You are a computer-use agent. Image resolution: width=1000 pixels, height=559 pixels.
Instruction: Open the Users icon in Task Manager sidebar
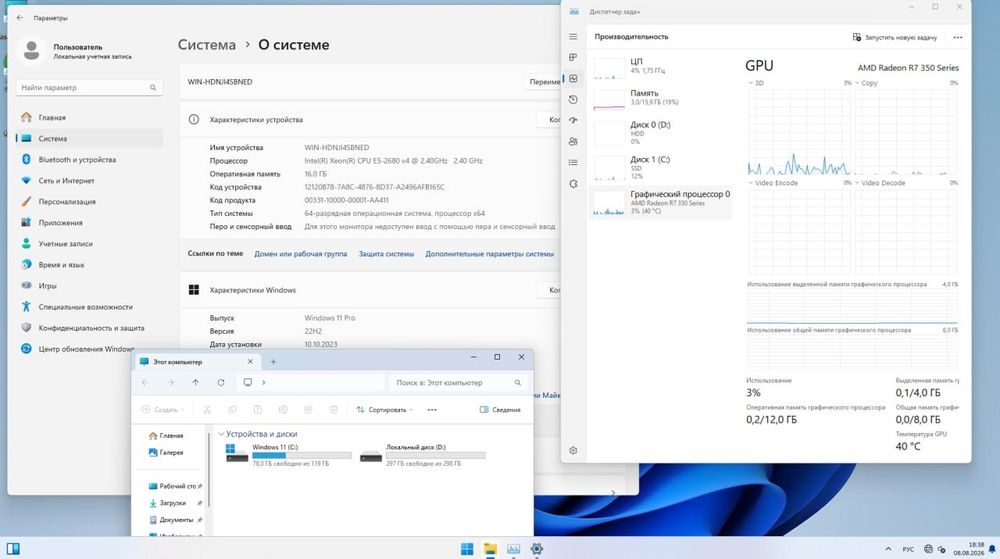pos(573,142)
